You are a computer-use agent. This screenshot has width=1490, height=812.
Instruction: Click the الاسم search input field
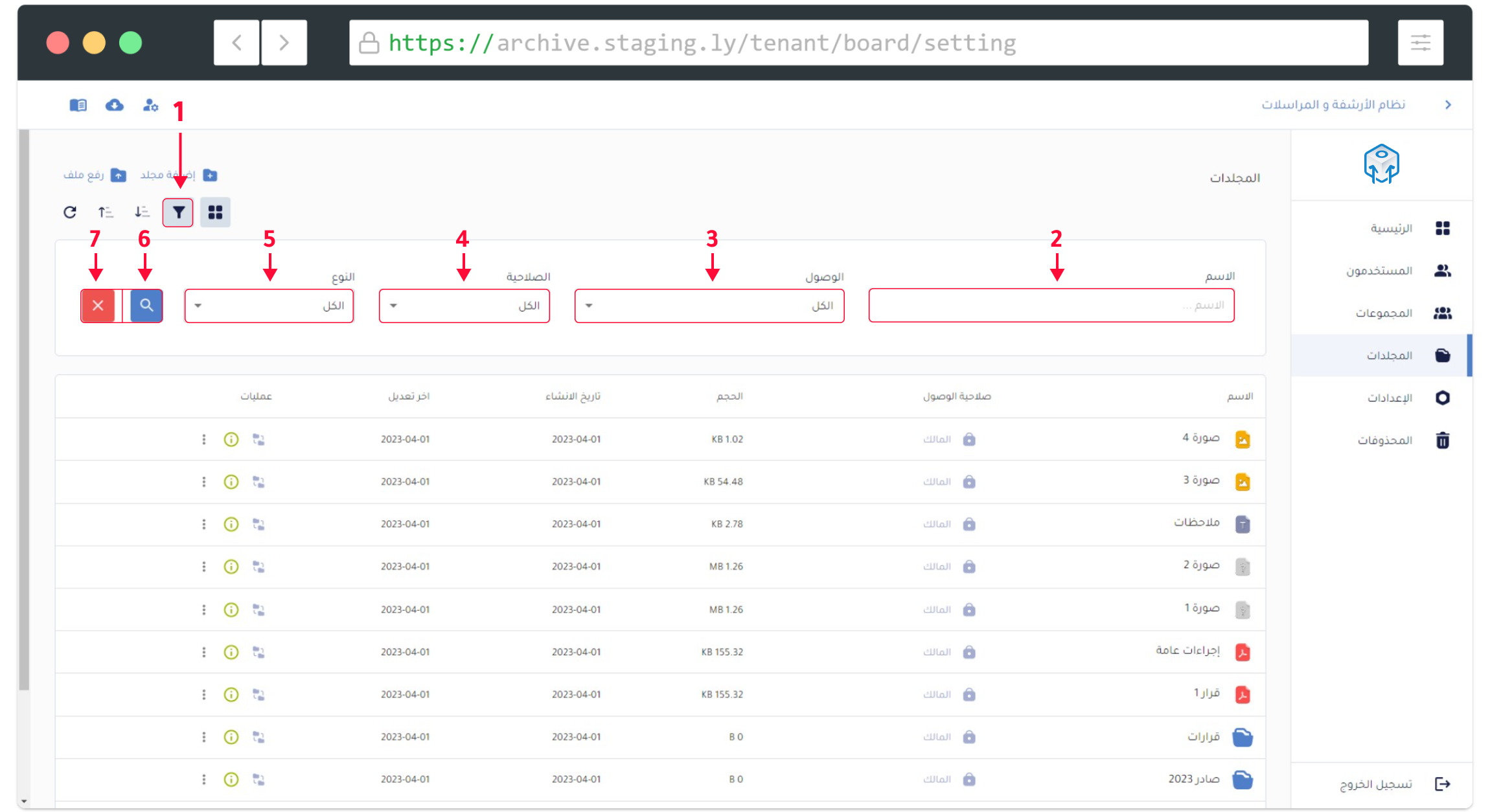tap(1051, 306)
